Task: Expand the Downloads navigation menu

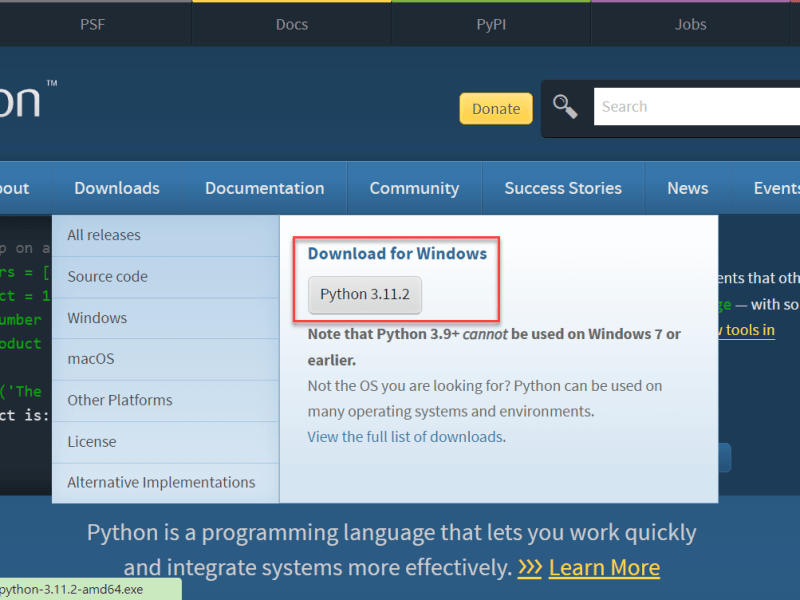Action: tap(117, 188)
